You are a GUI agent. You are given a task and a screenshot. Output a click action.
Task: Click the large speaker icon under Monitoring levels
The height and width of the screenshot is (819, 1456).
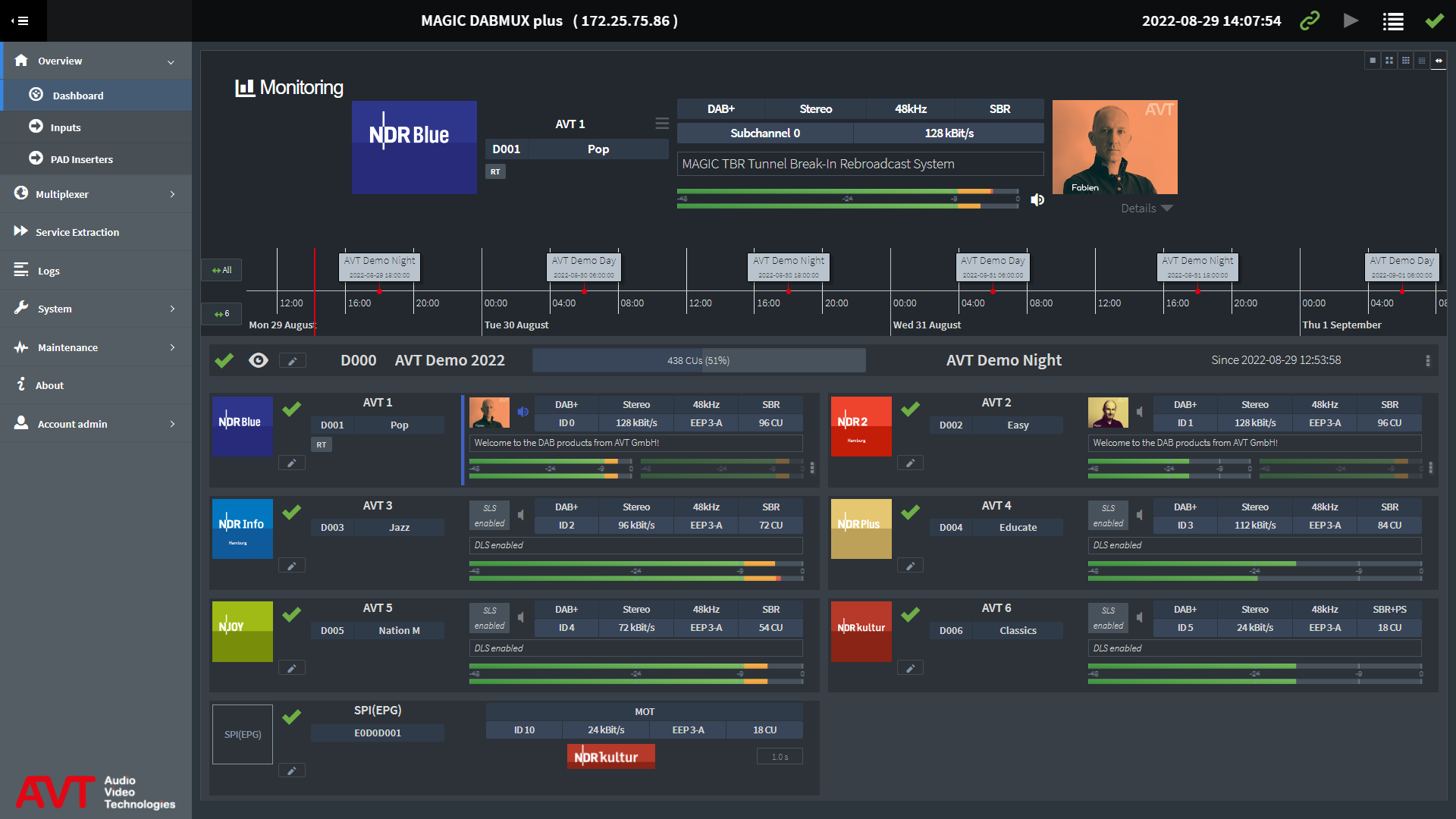point(1037,200)
